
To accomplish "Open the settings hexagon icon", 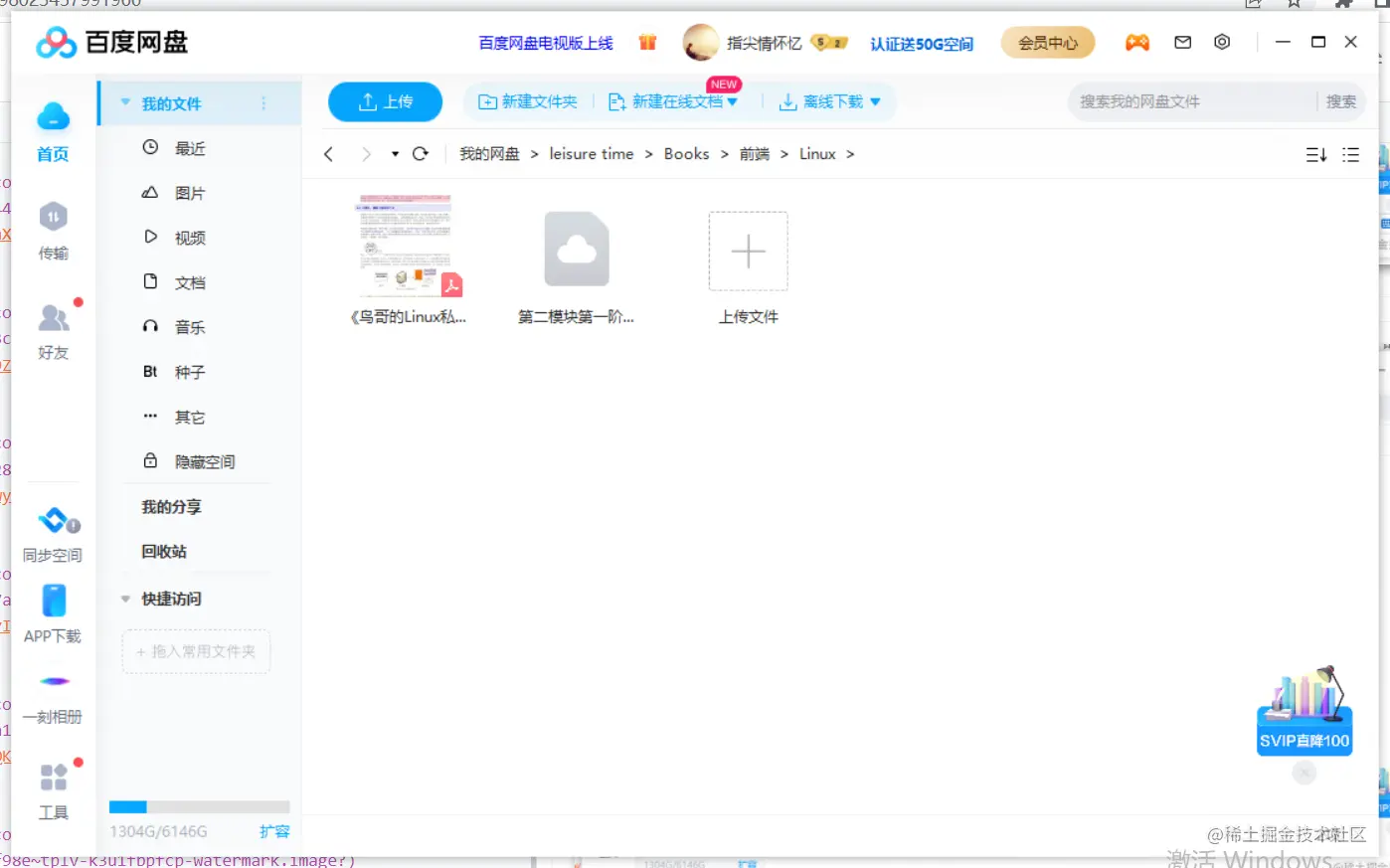I will 1222,42.
